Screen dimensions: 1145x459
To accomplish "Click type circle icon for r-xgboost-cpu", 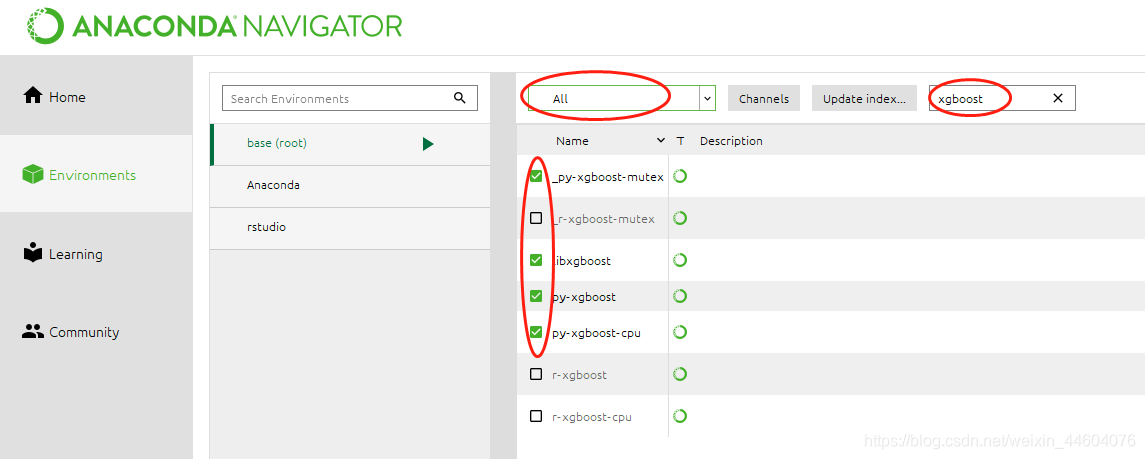I will click(x=680, y=416).
